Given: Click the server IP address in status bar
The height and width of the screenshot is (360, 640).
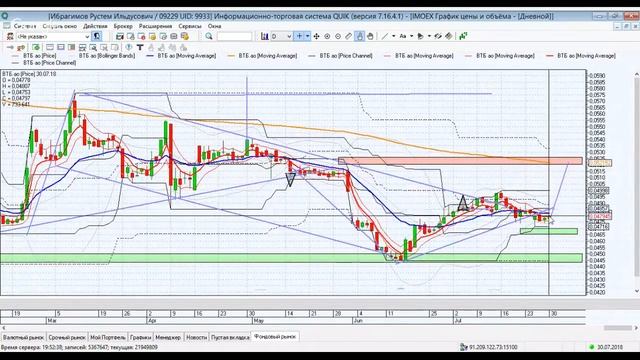Looking at the screenshot, I should click(493, 347).
